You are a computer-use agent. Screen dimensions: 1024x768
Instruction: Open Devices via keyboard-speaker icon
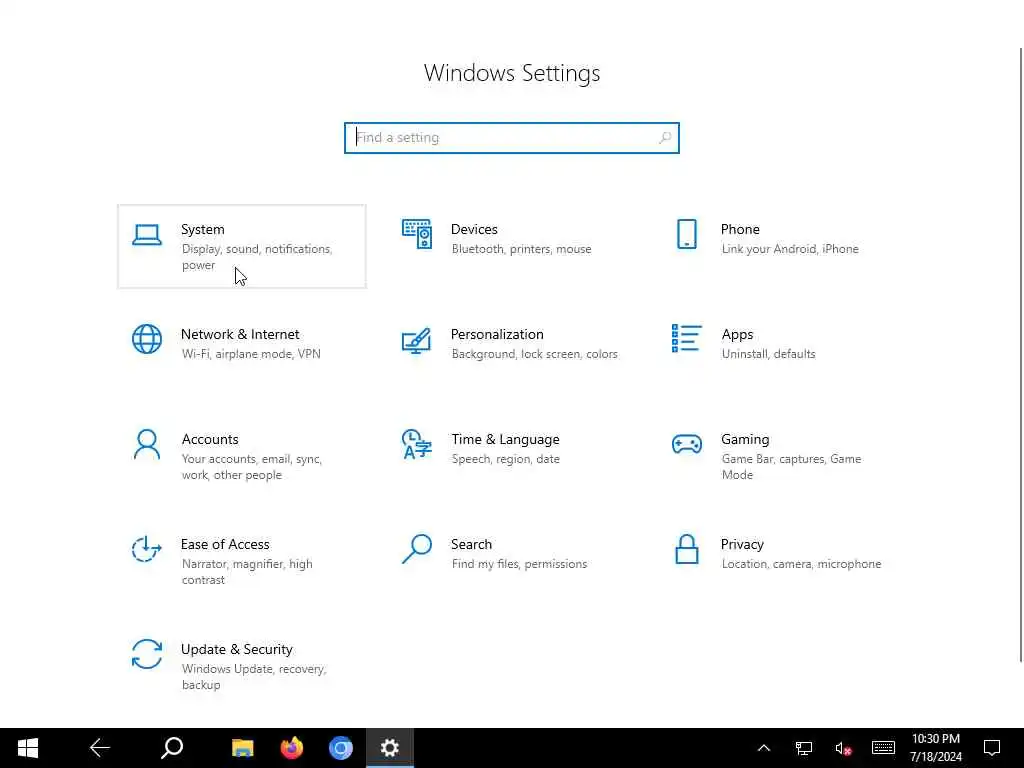[x=417, y=234]
